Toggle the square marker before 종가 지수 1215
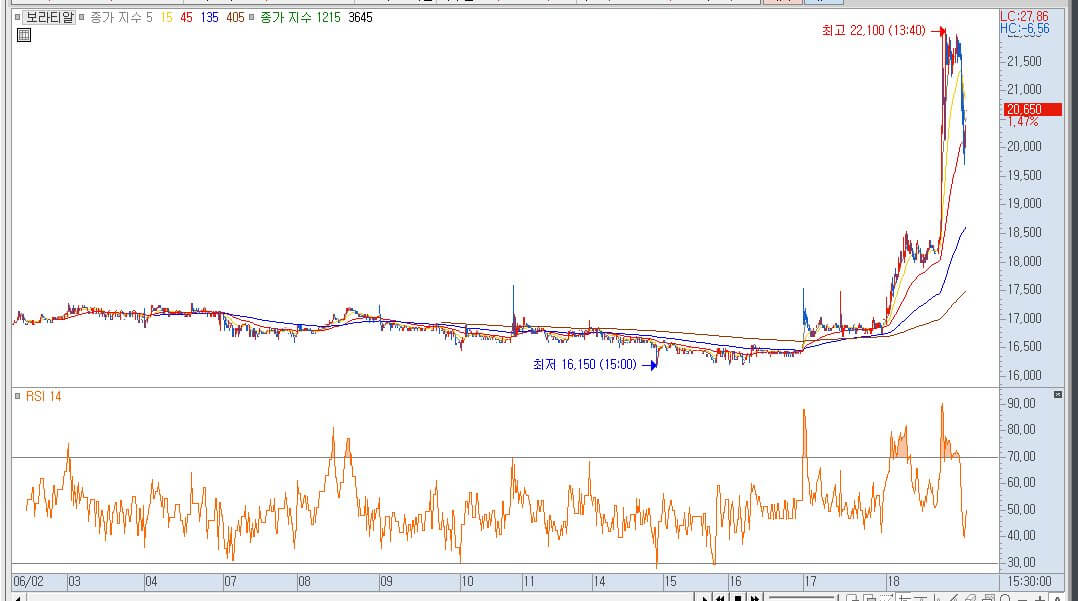This screenshot has width=1078, height=601. [251, 17]
